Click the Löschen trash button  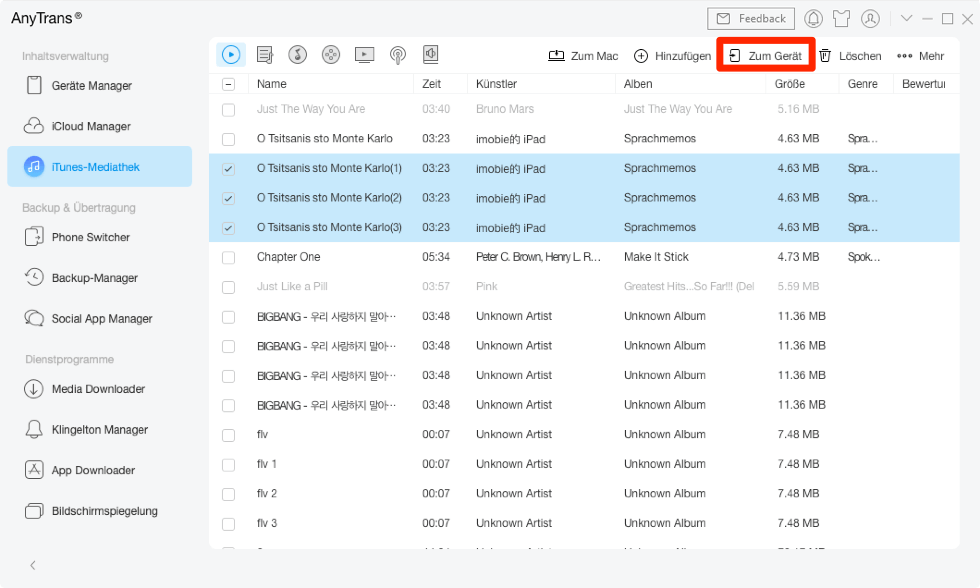(x=850, y=56)
